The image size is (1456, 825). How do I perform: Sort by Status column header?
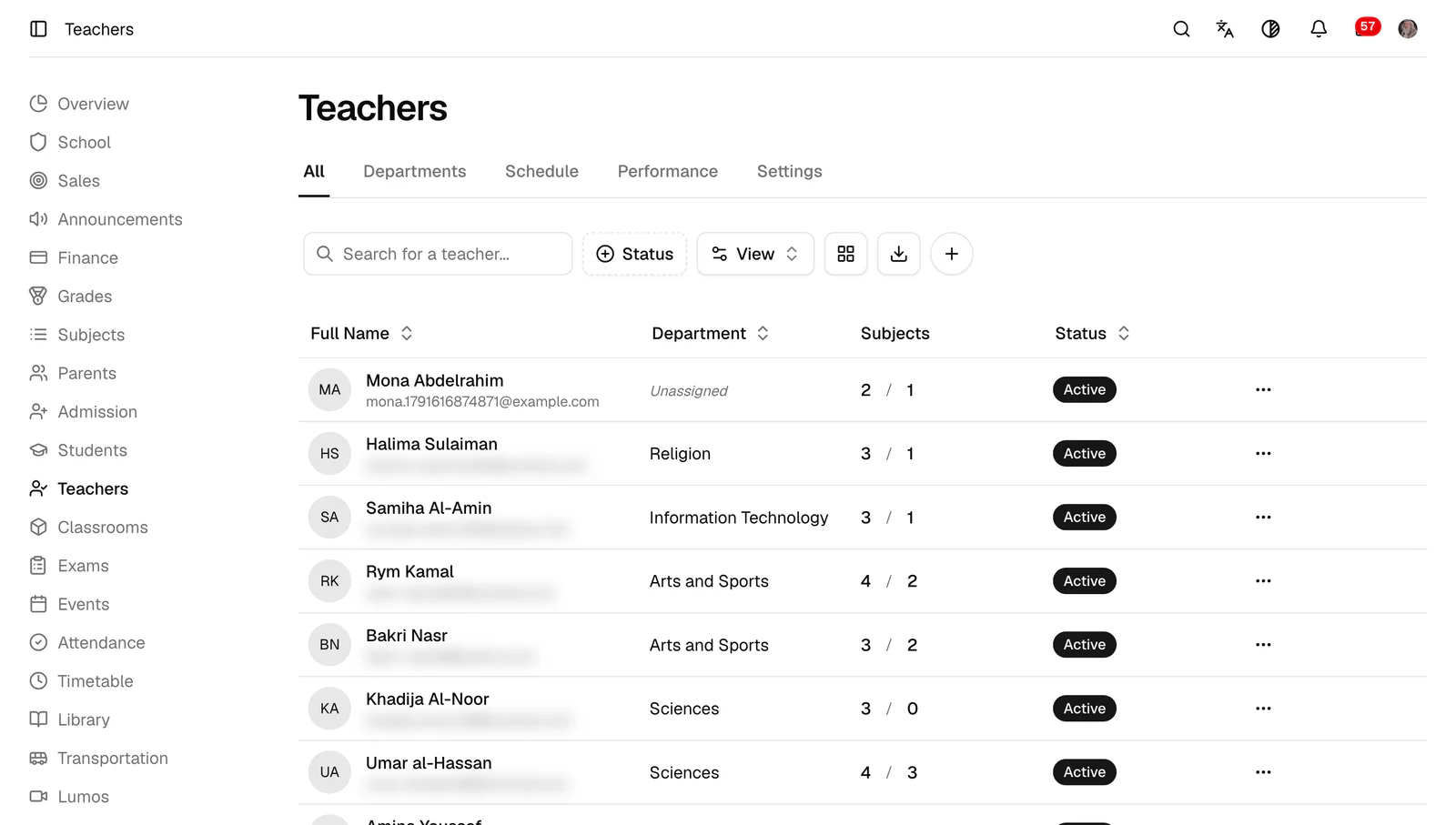coord(1092,333)
